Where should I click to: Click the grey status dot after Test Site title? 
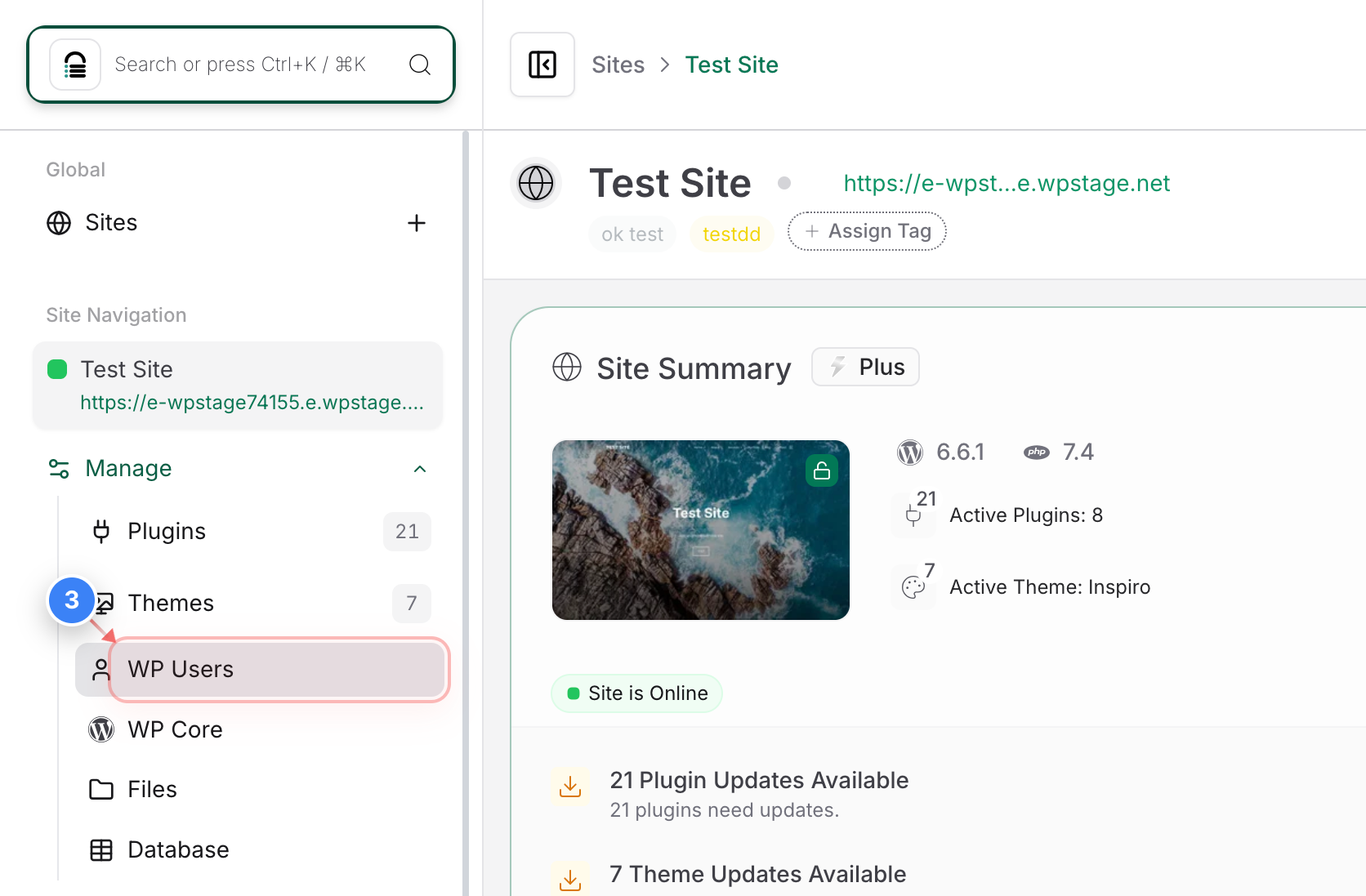point(784,183)
